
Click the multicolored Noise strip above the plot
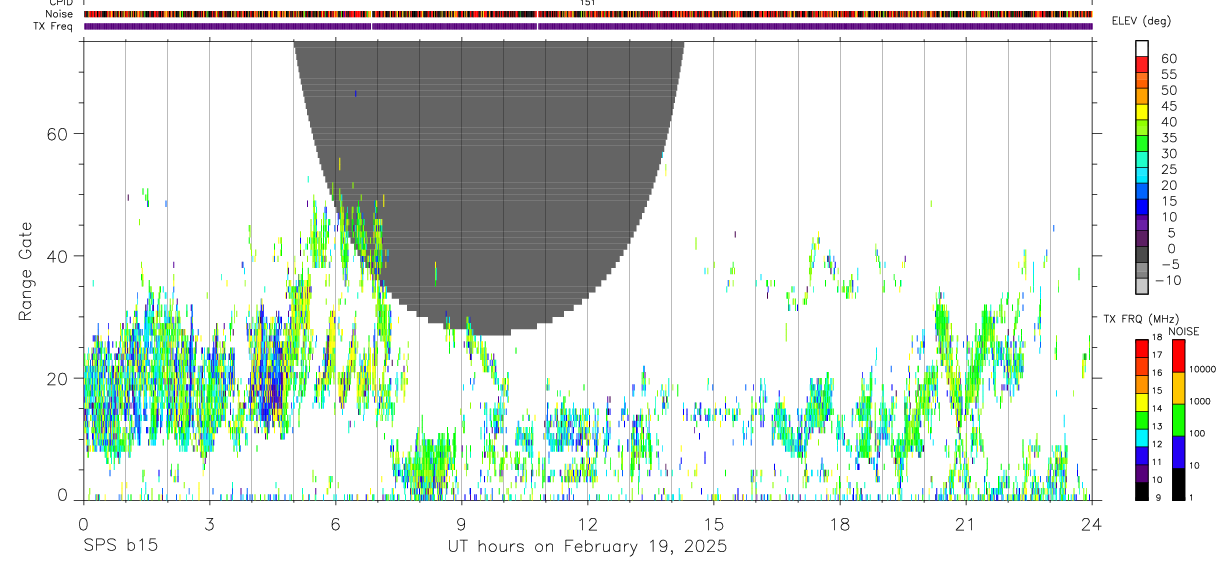(588, 14)
